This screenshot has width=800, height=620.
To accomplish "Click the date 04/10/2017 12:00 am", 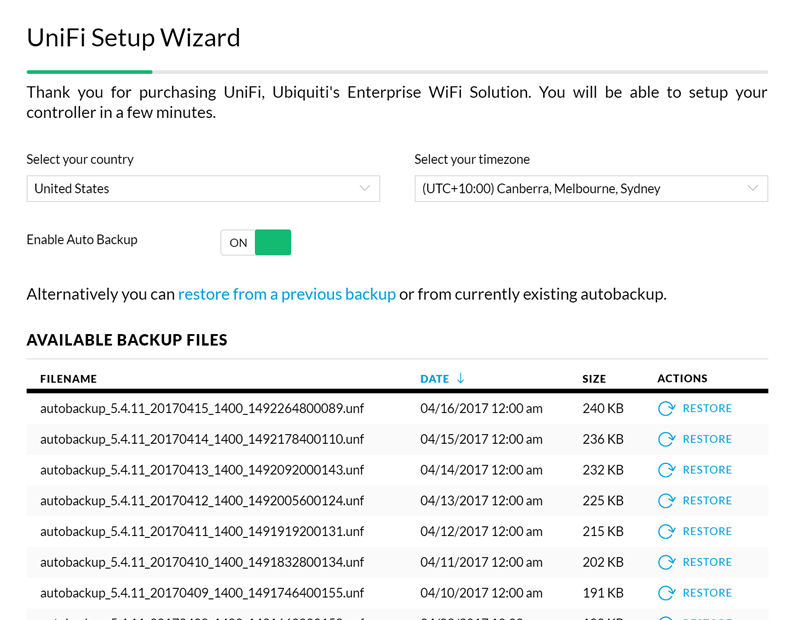I will [x=481, y=592].
